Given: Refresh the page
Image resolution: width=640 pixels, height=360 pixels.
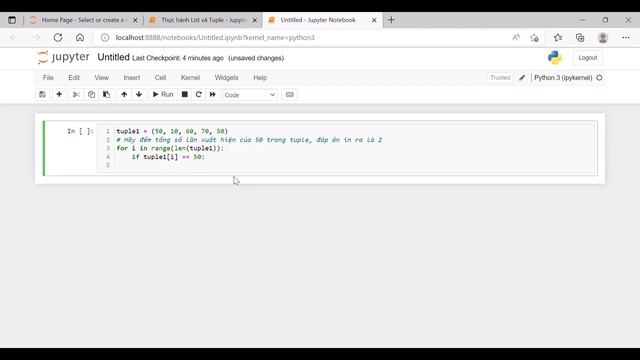Looking at the screenshot, I should click(58, 38).
